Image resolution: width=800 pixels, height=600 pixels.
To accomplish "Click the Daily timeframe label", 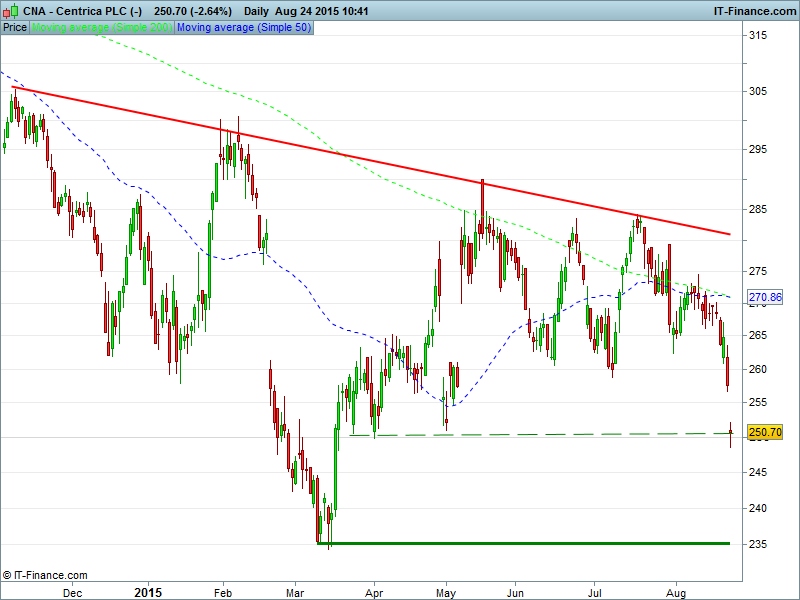I will click(256, 11).
